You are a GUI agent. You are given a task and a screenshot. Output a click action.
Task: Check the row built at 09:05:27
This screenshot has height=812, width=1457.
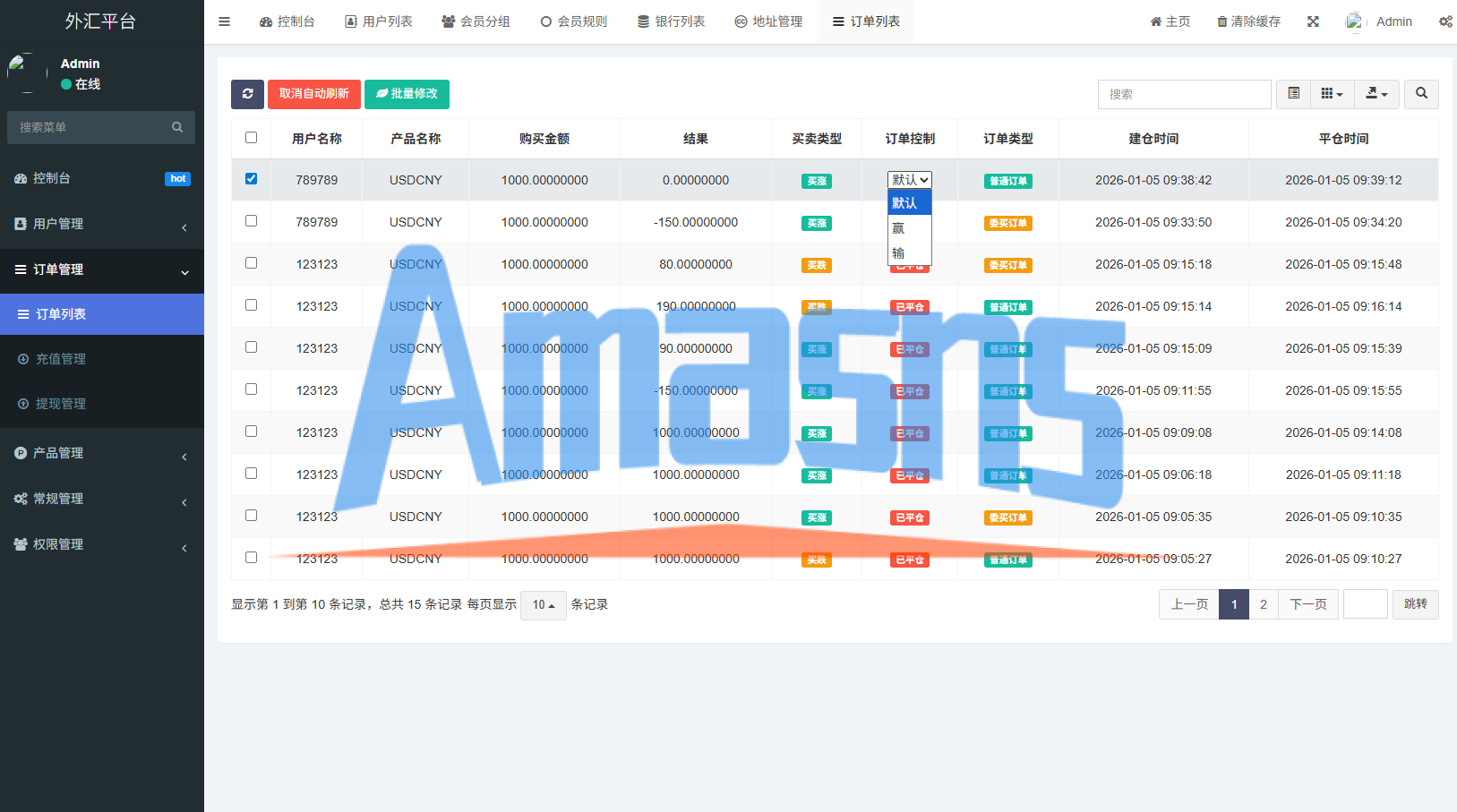click(x=251, y=558)
